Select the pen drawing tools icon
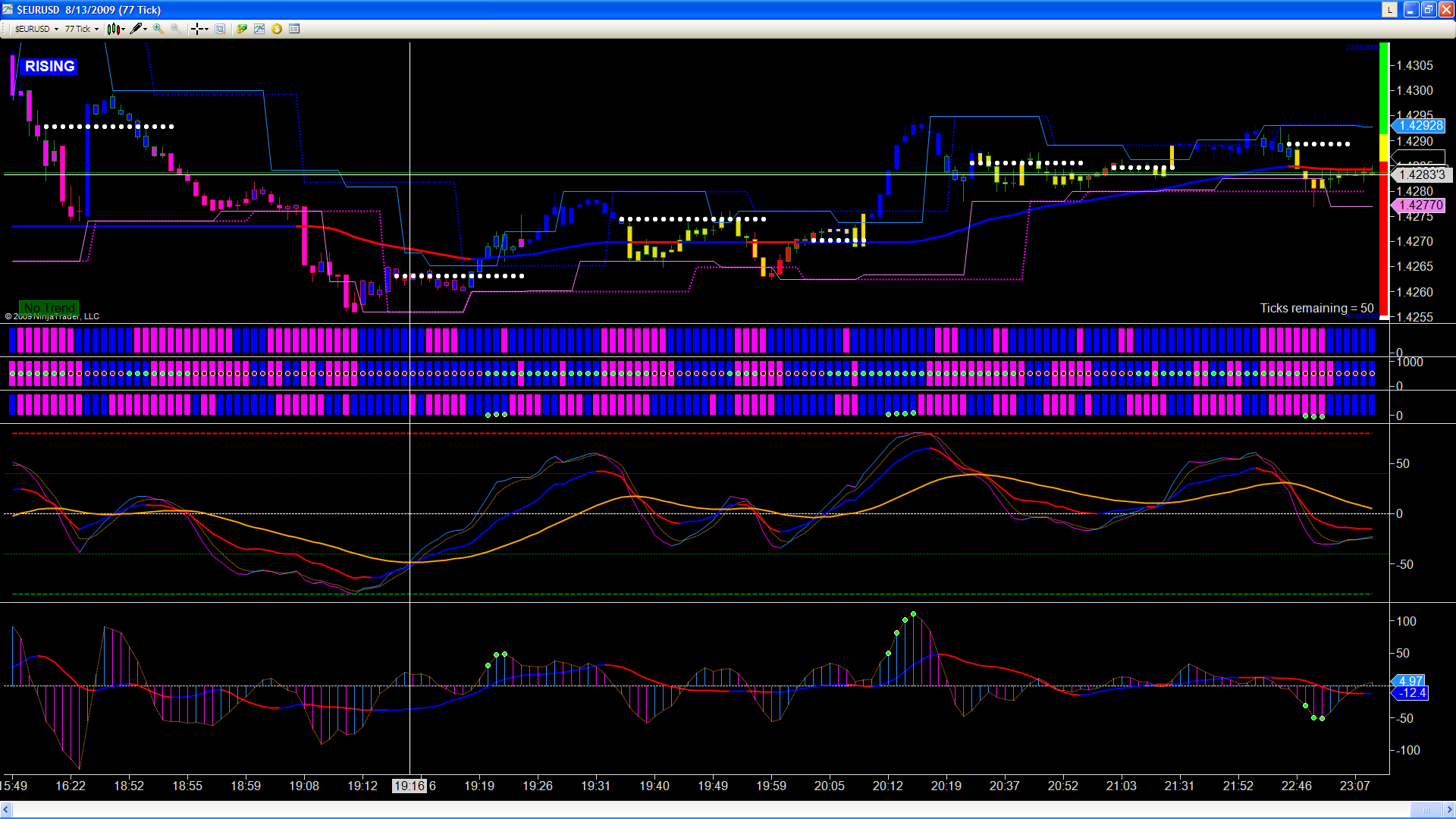Image resolution: width=1456 pixels, height=819 pixels. coord(136,29)
